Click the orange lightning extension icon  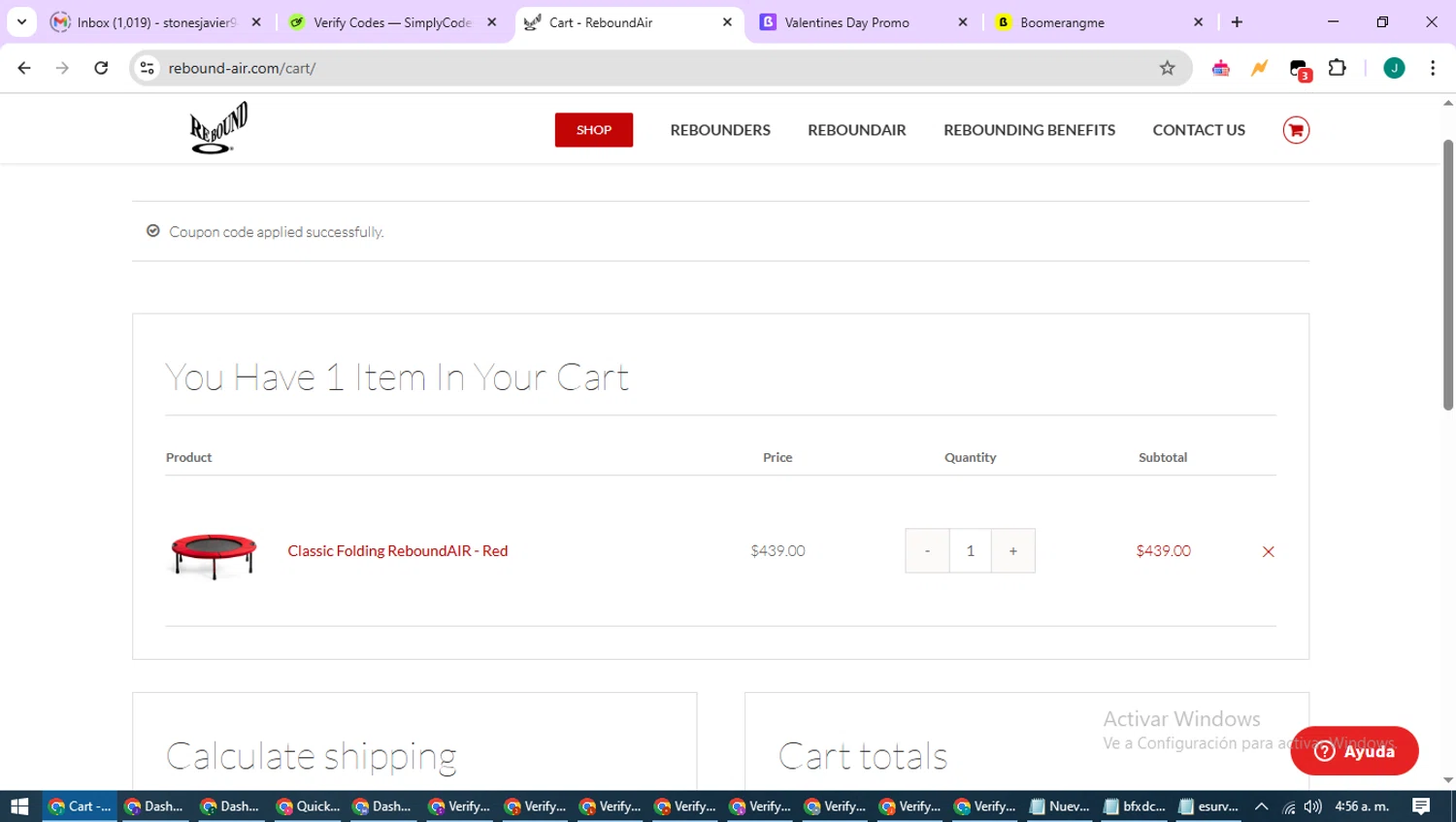pos(1259,68)
